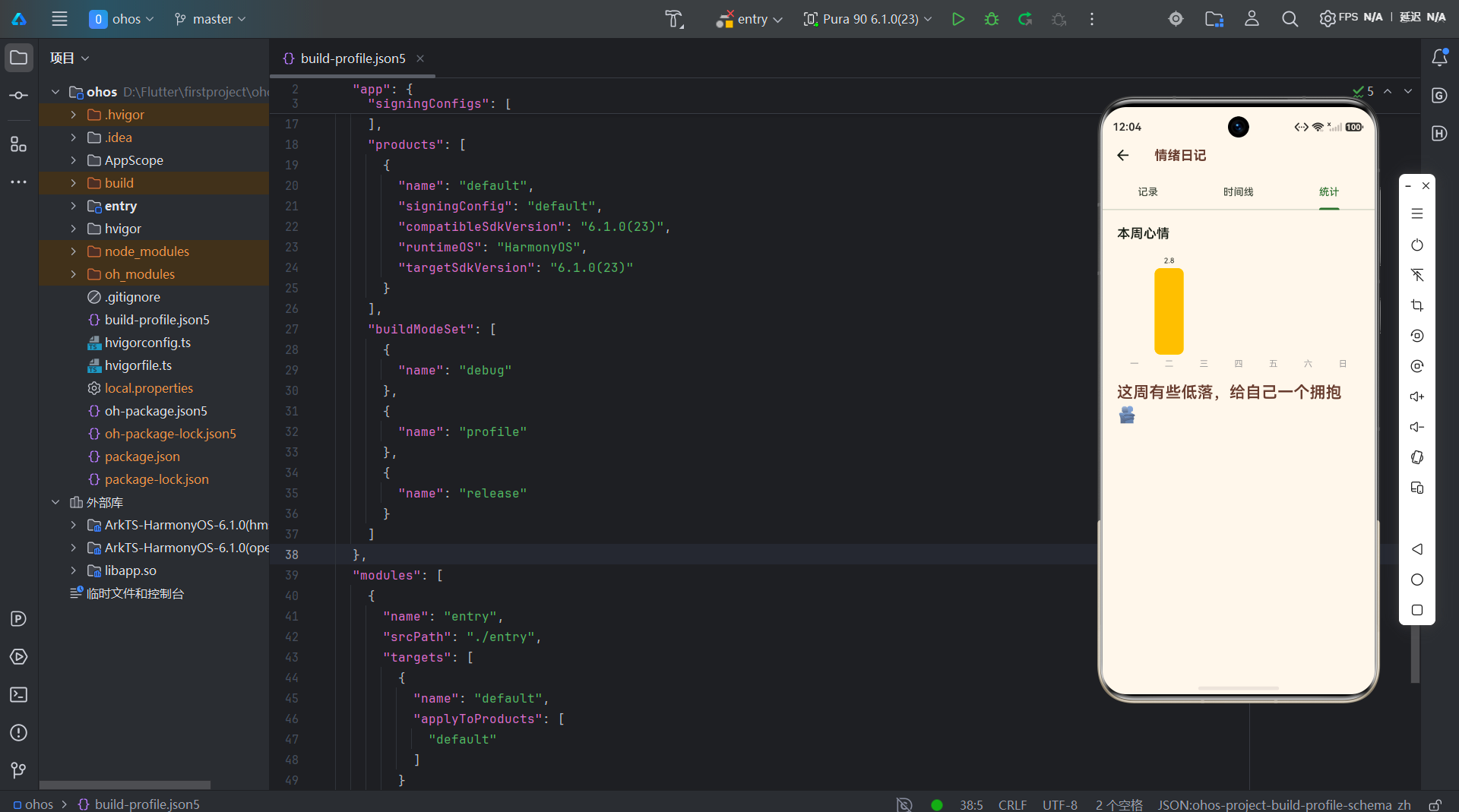
Task: Expand the libapp.so library node
Action: (x=74, y=570)
